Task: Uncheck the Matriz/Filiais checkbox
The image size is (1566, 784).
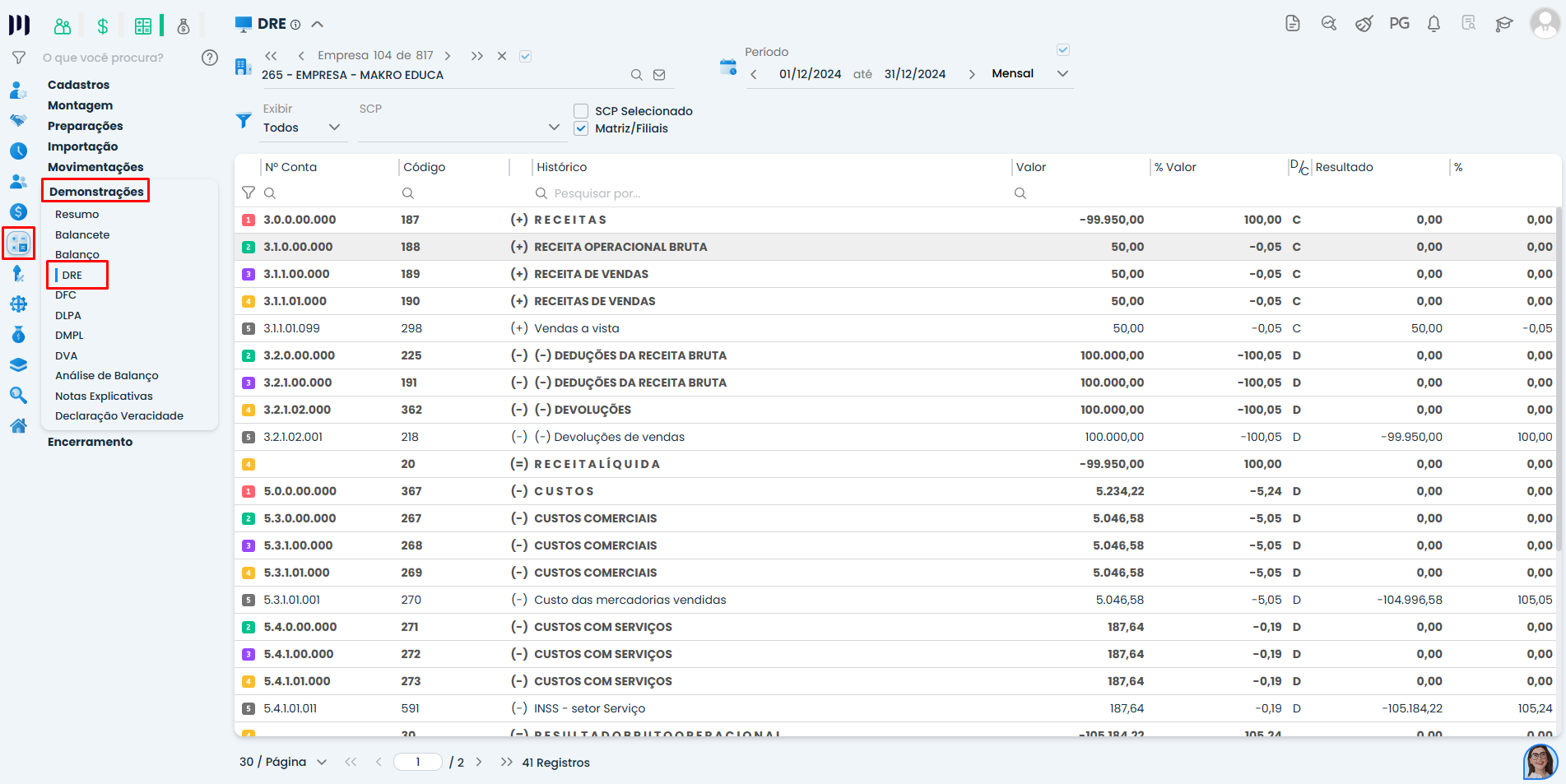Action: 581,128
